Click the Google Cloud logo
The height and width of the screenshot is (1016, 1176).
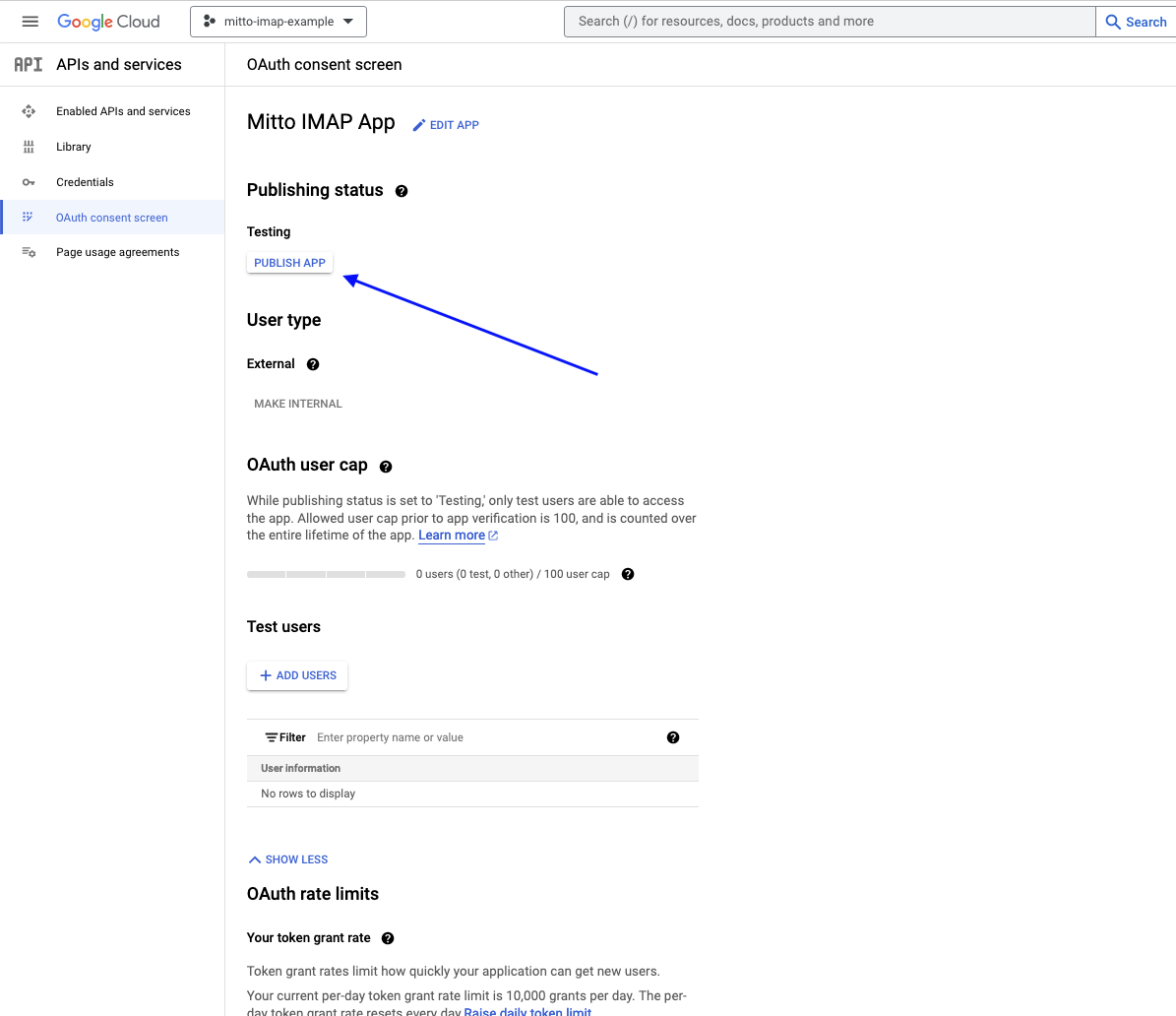click(109, 22)
